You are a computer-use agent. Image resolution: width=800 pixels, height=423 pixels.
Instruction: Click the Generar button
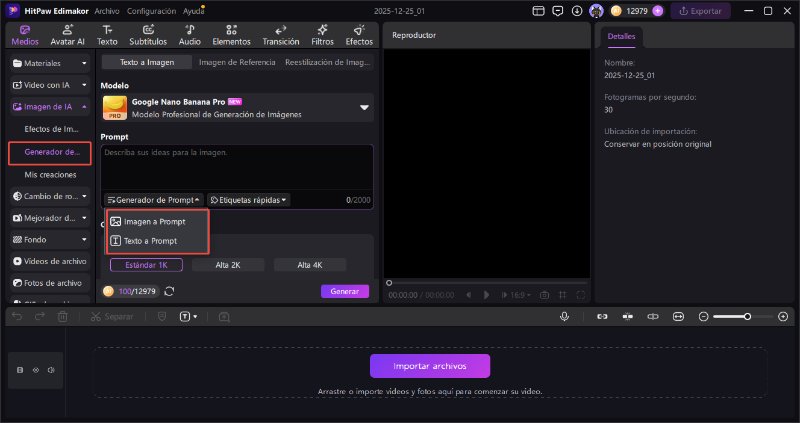[x=345, y=291]
